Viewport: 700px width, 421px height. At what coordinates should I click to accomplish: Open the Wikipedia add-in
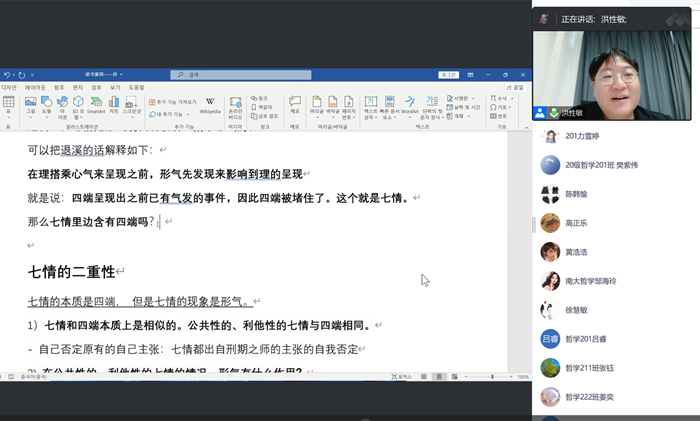(x=210, y=105)
